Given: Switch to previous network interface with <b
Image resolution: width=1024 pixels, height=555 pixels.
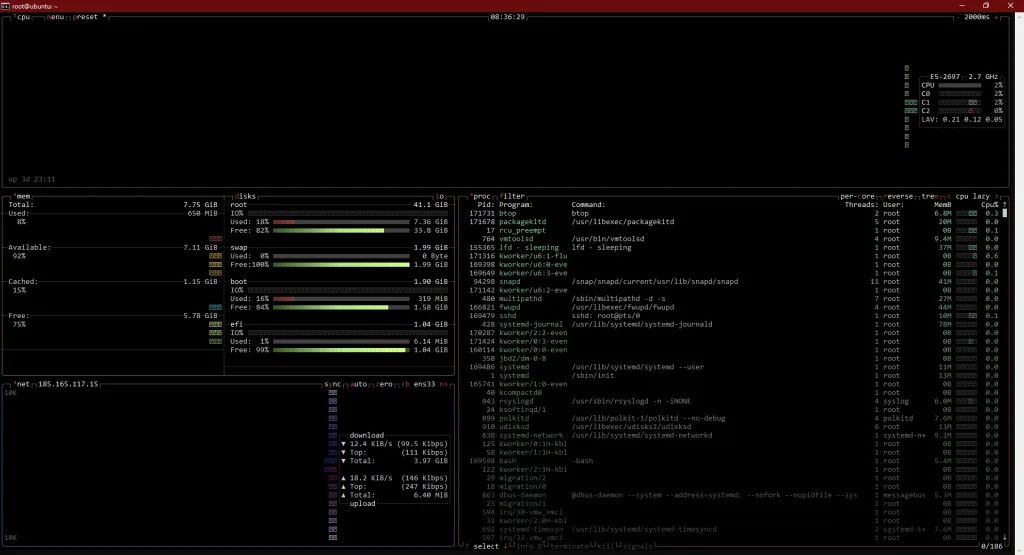Looking at the screenshot, I should pyautogui.click(x=406, y=384).
